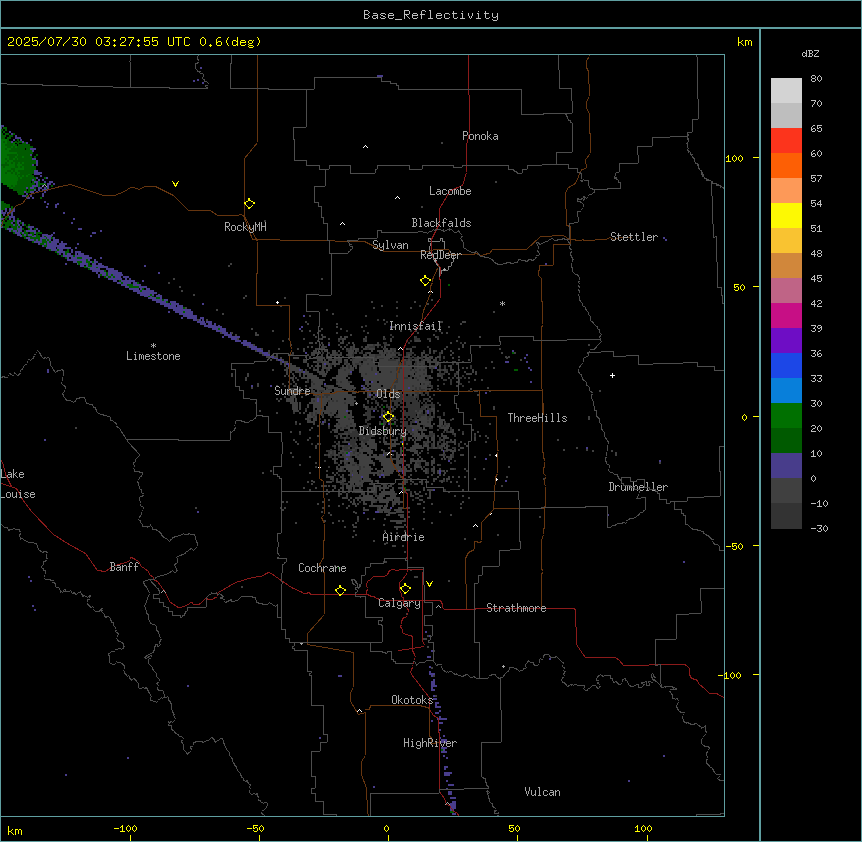
Task: Click the RedDeer city label
Action: [440, 255]
